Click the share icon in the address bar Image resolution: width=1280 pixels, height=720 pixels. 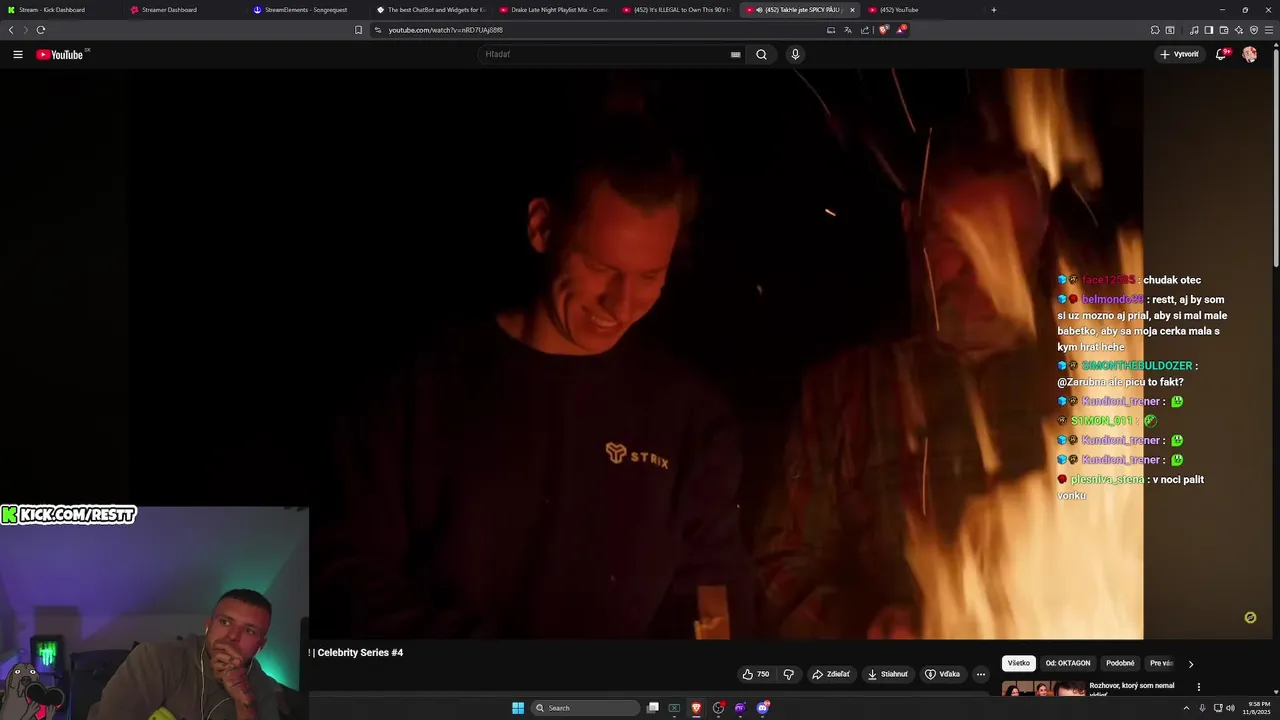click(865, 30)
